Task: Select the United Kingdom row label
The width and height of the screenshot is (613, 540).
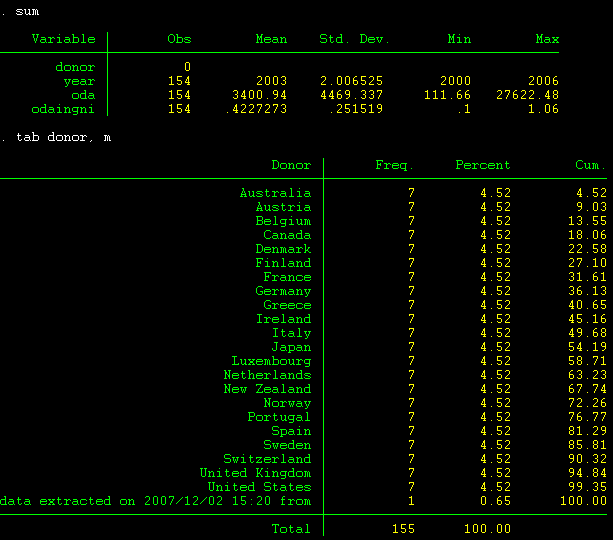Action: coord(256,473)
